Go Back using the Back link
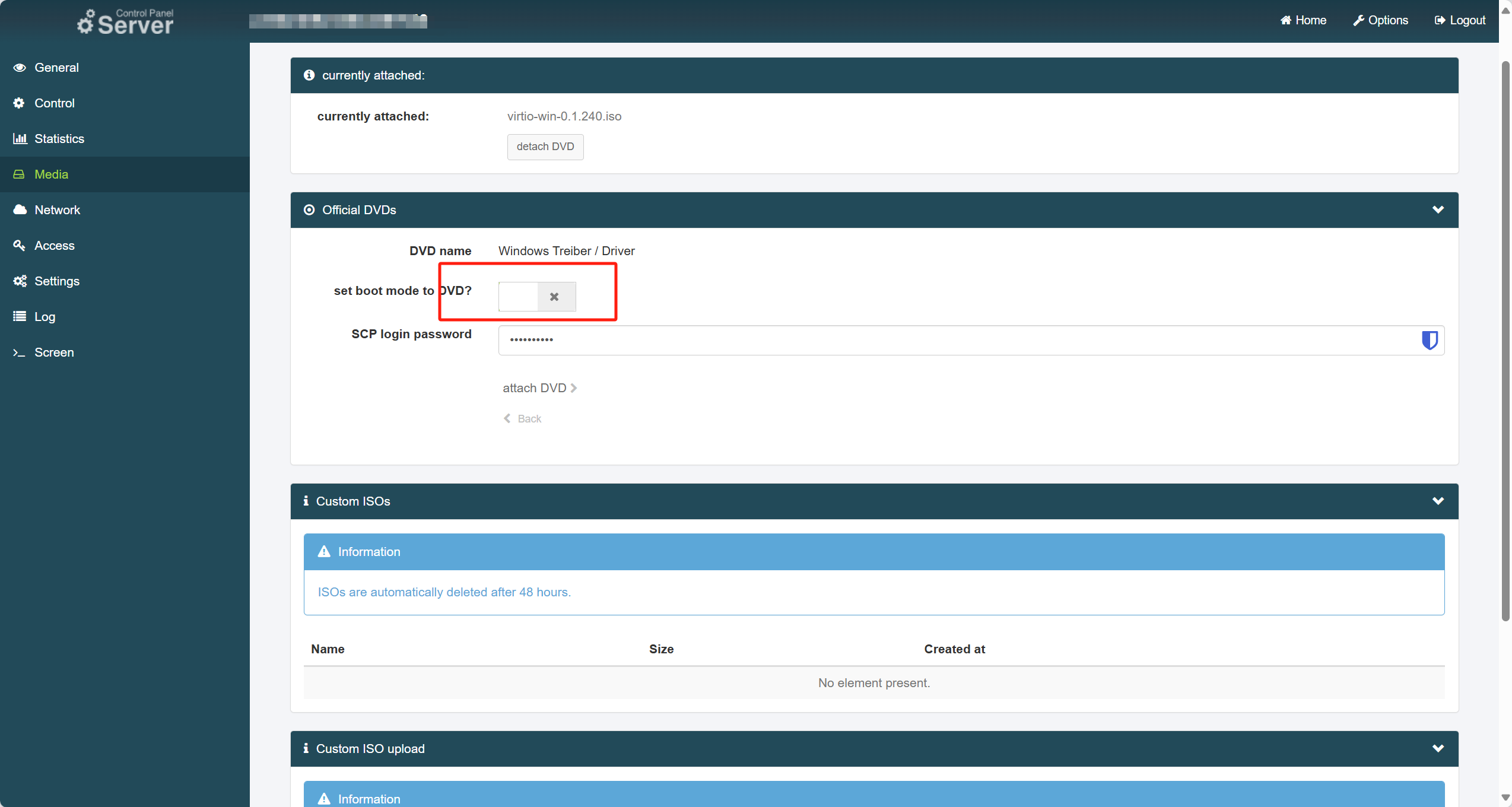Viewport: 1512px width, 807px height. coord(523,419)
